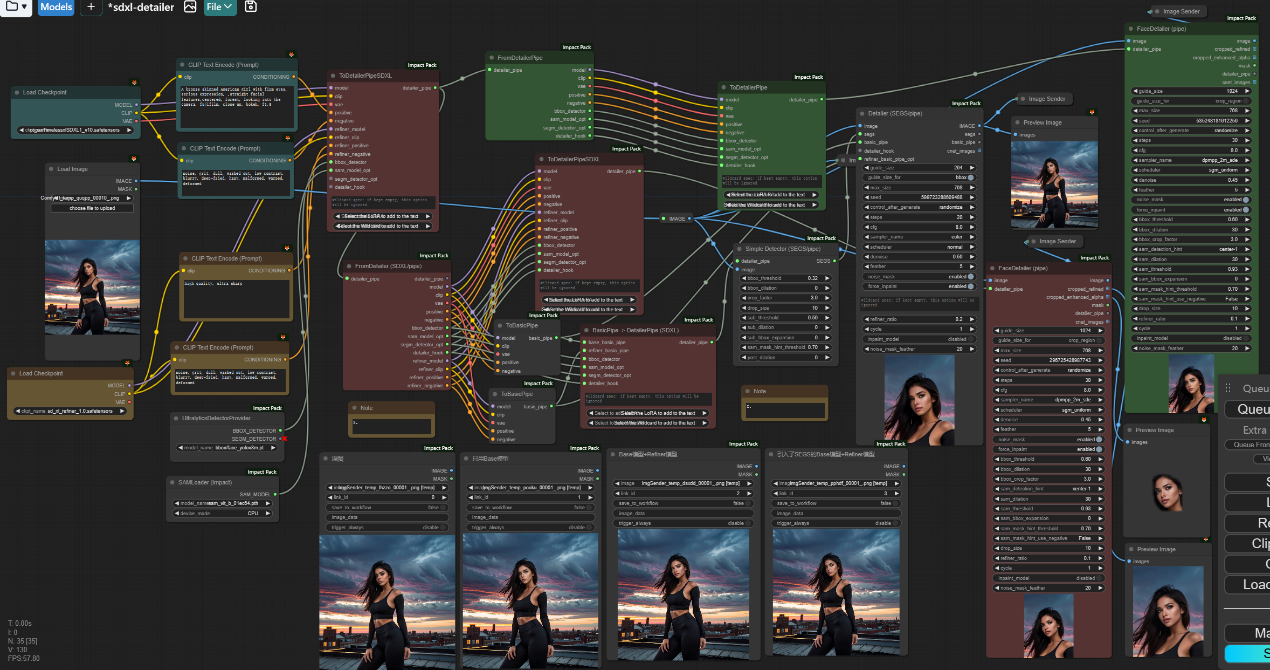Select the sdxl-detailer workflow tab title
The width and height of the screenshot is (1270, 670).
(140, 7)
